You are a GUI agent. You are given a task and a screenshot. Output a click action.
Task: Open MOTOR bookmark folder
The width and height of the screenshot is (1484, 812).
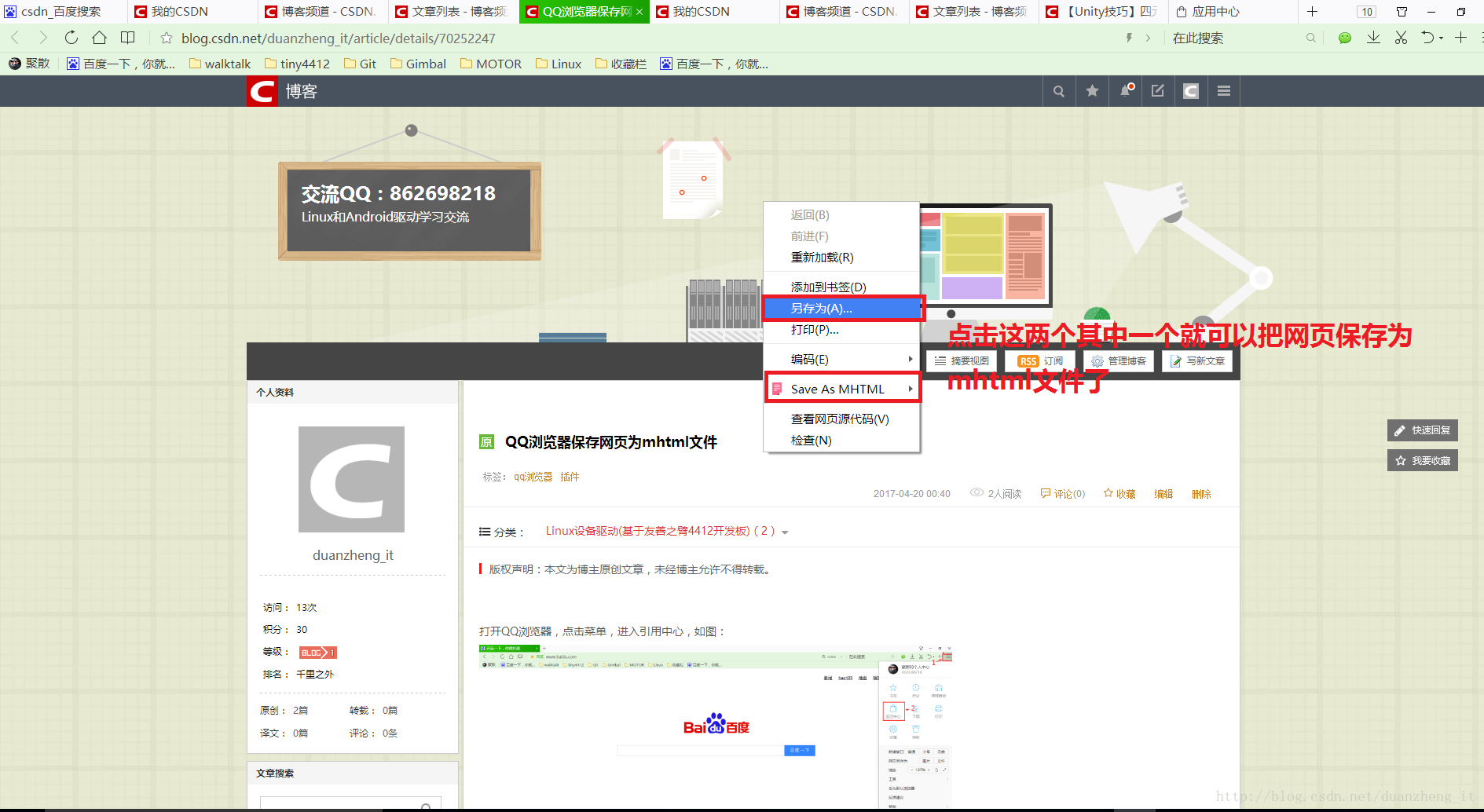click(491, 64)
